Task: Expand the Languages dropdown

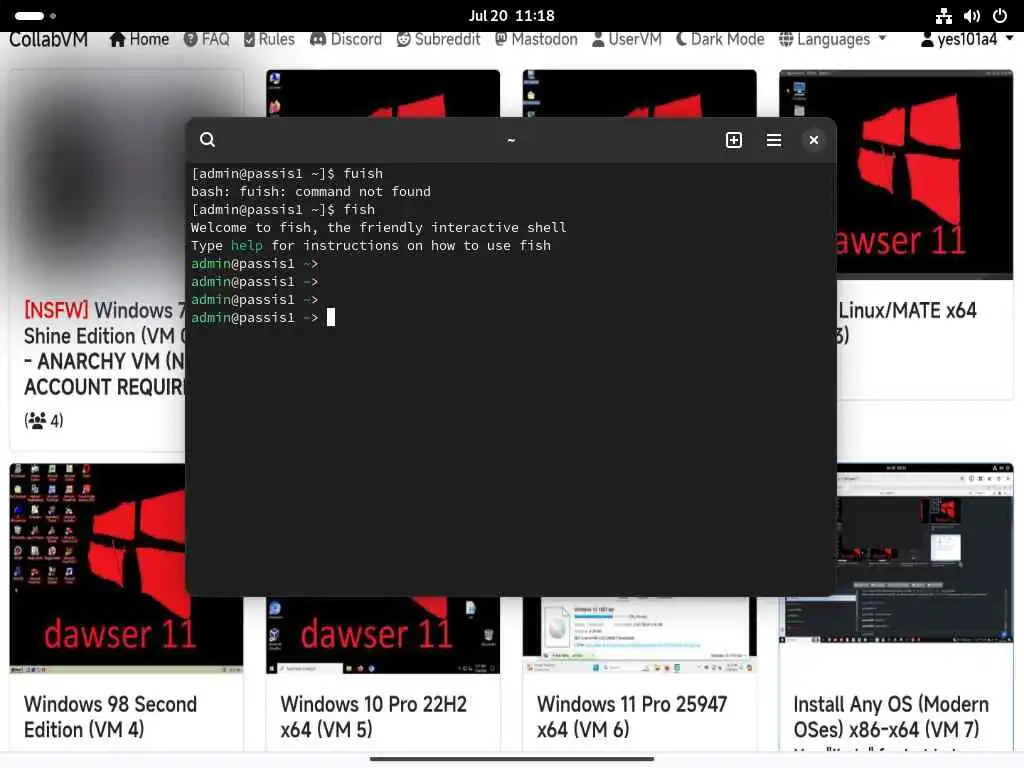Action: pyautogui.click(x=832, y=39)
